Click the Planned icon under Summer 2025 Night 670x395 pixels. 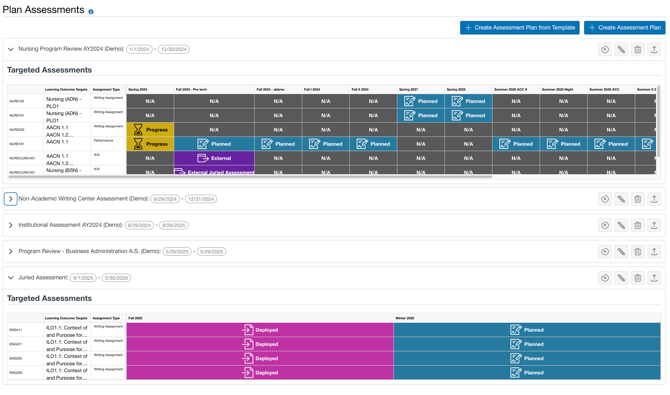pyautogui.click(x=552, y=144)
